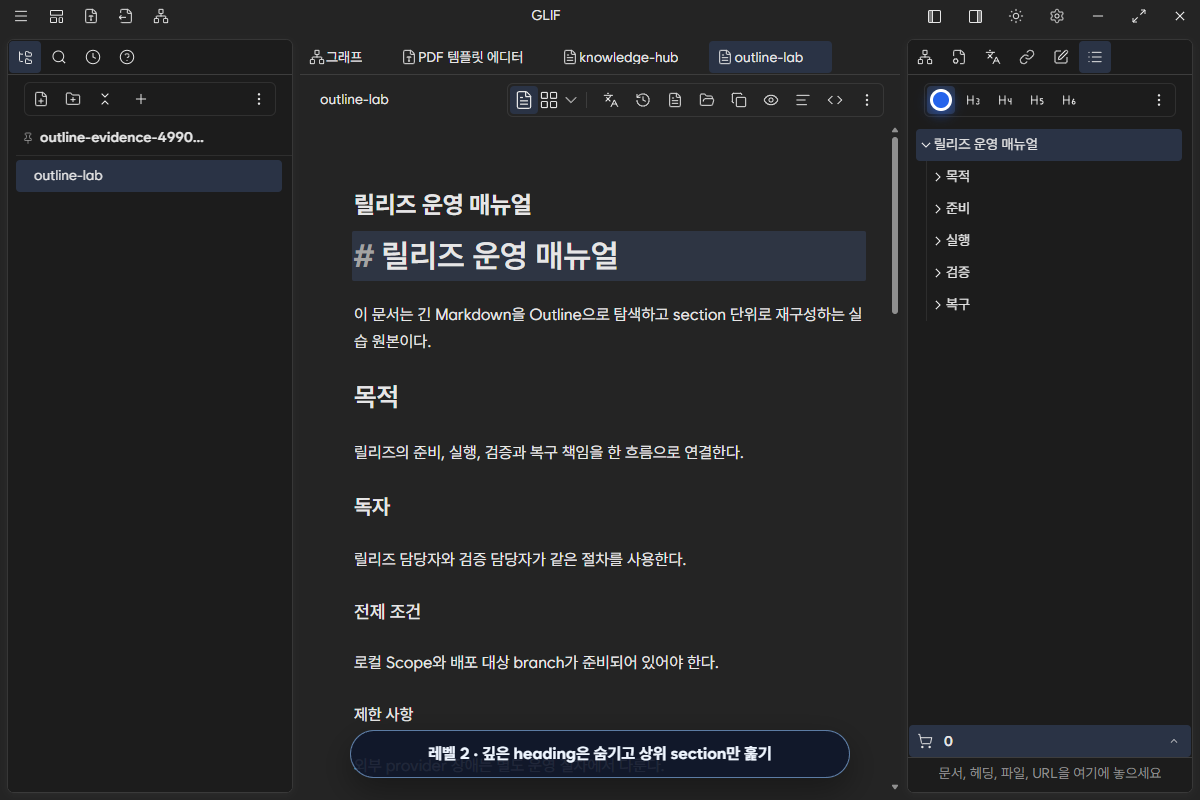Image resolution: width=1200 pixels, height=800 pixels.
Task: Open outline-lab file in the sidebar tree
Action: [x=149, y=176]
